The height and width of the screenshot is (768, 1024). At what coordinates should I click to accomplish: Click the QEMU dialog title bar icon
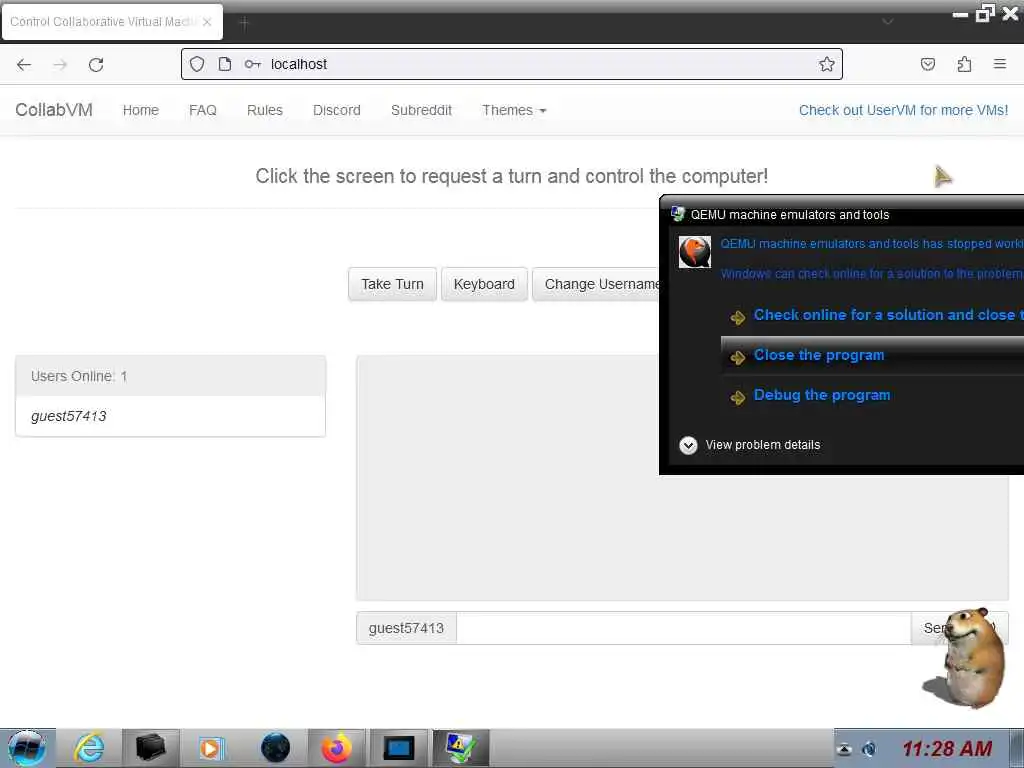[677, 214]
